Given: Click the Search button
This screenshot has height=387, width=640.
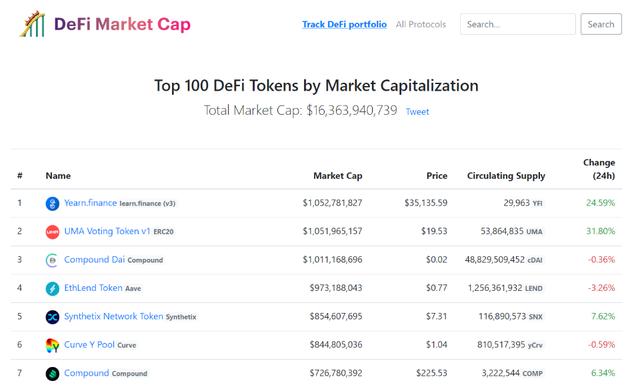Looking at the screenshot, I should click(x=601, y=24).
